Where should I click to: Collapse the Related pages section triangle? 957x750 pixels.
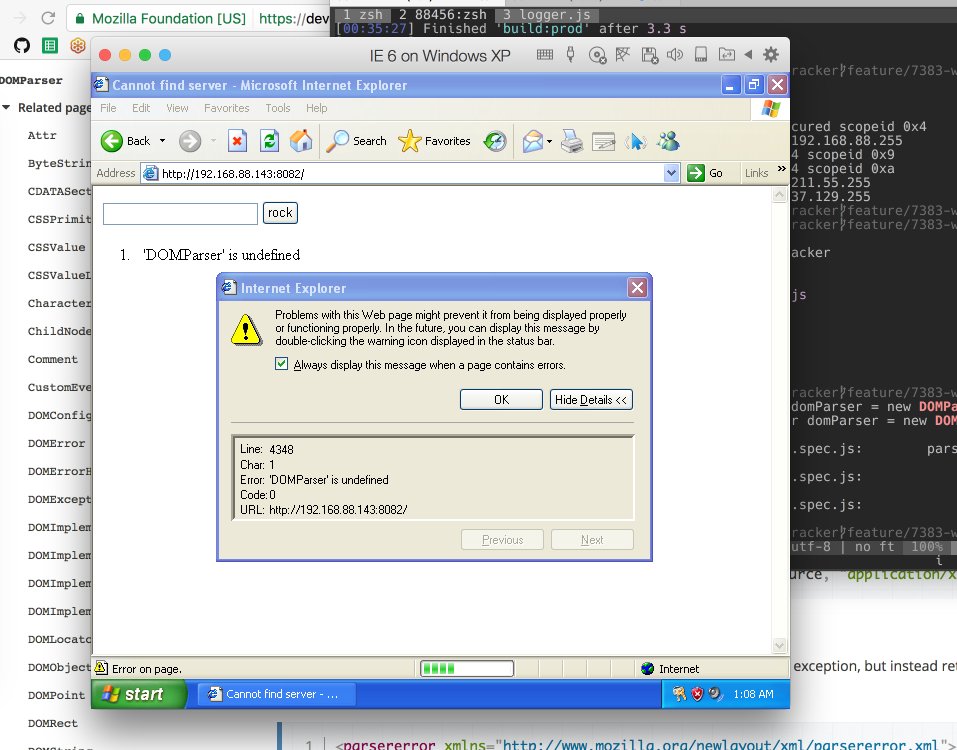(x=6, y=107)
